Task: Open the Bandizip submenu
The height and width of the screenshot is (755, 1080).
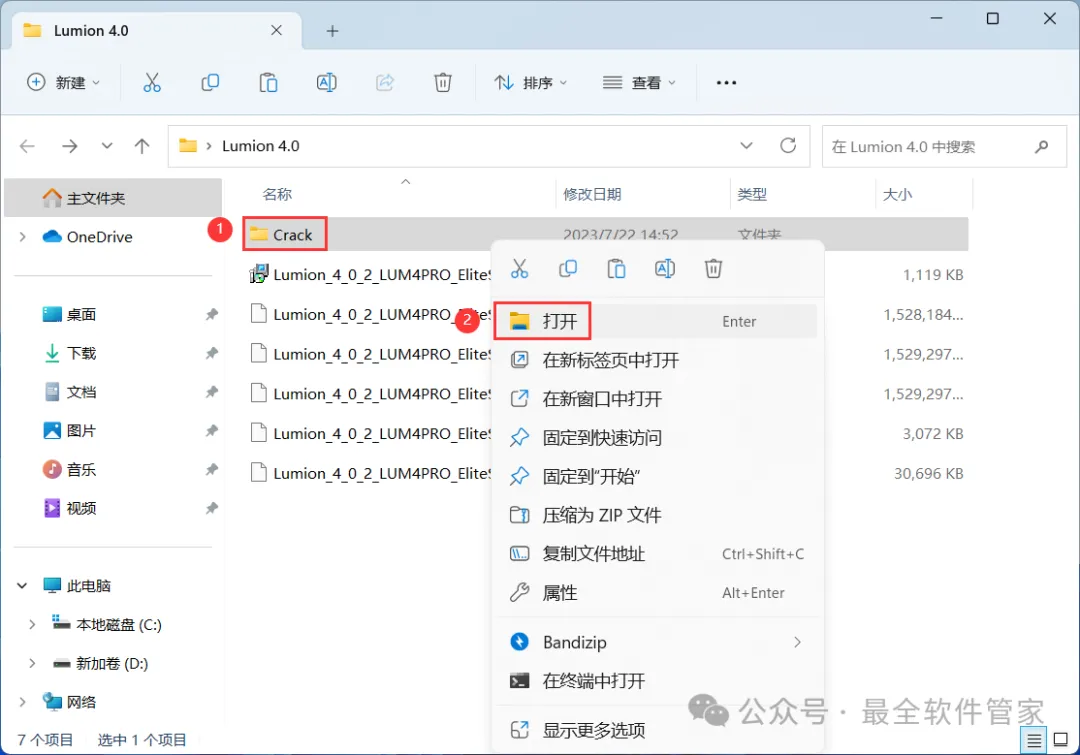Action: [x=657, y=642]
